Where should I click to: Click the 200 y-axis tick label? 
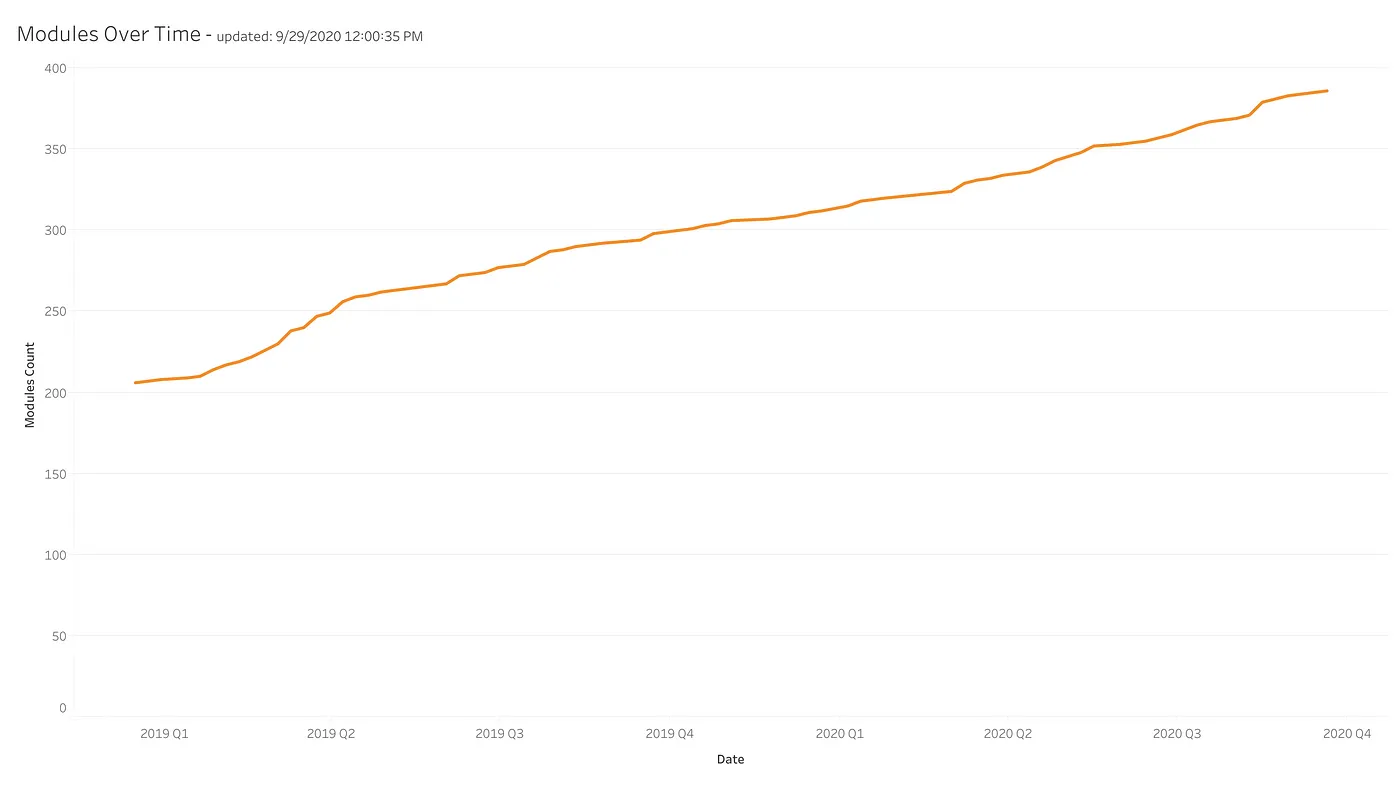click(x=55, y=392)
